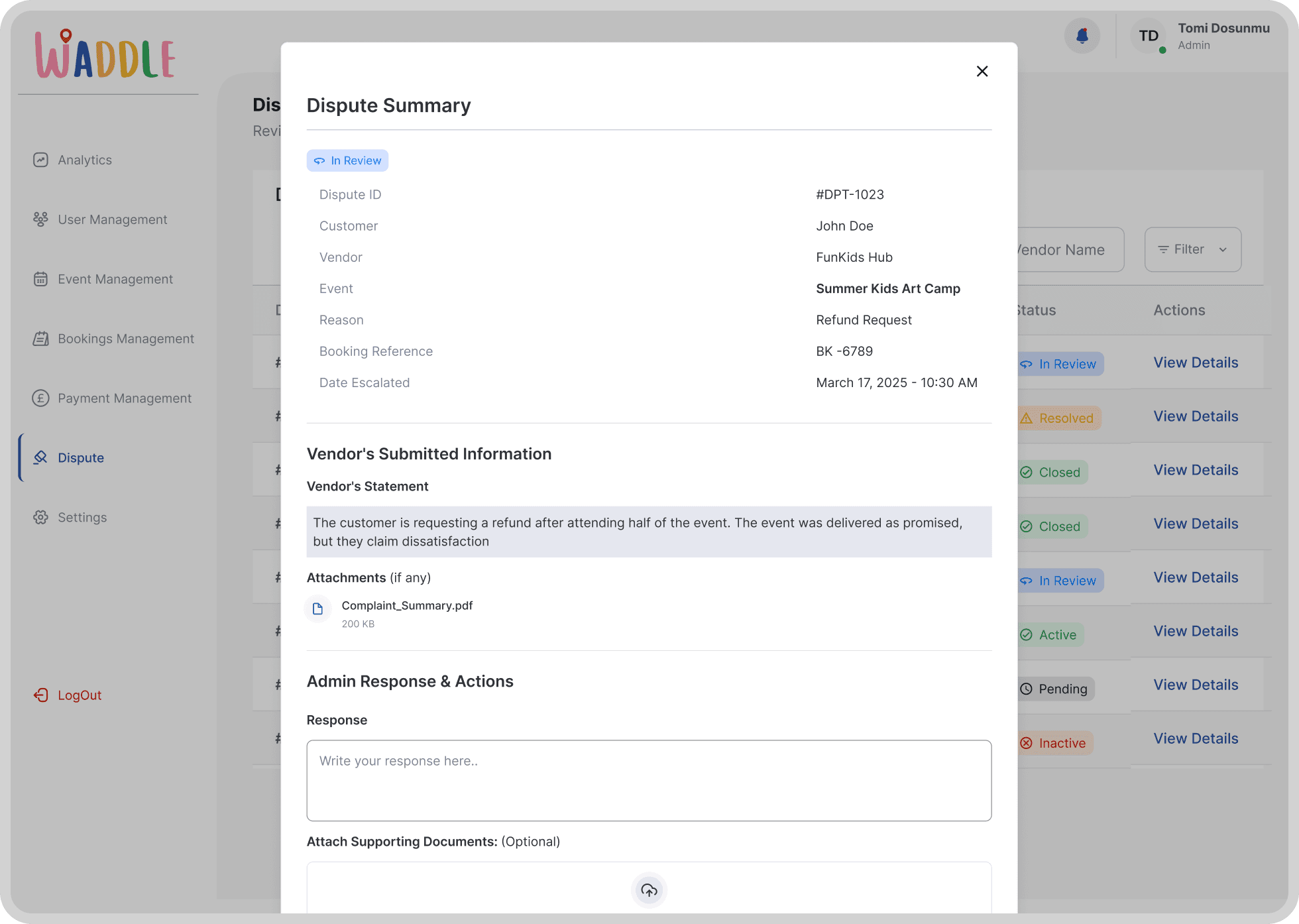Click the 200 KB file size label
Image resolution: width=1299 pixels, height=924 pixels.
pos(358,624)
